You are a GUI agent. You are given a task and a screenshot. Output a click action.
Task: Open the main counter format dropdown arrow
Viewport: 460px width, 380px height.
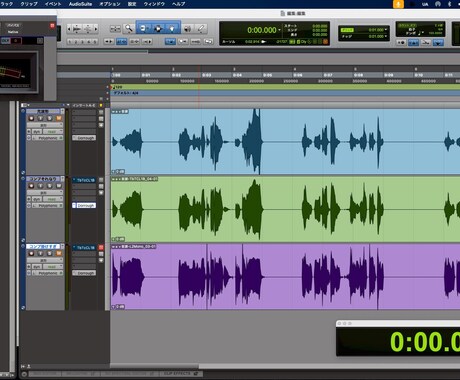point(279,30)
